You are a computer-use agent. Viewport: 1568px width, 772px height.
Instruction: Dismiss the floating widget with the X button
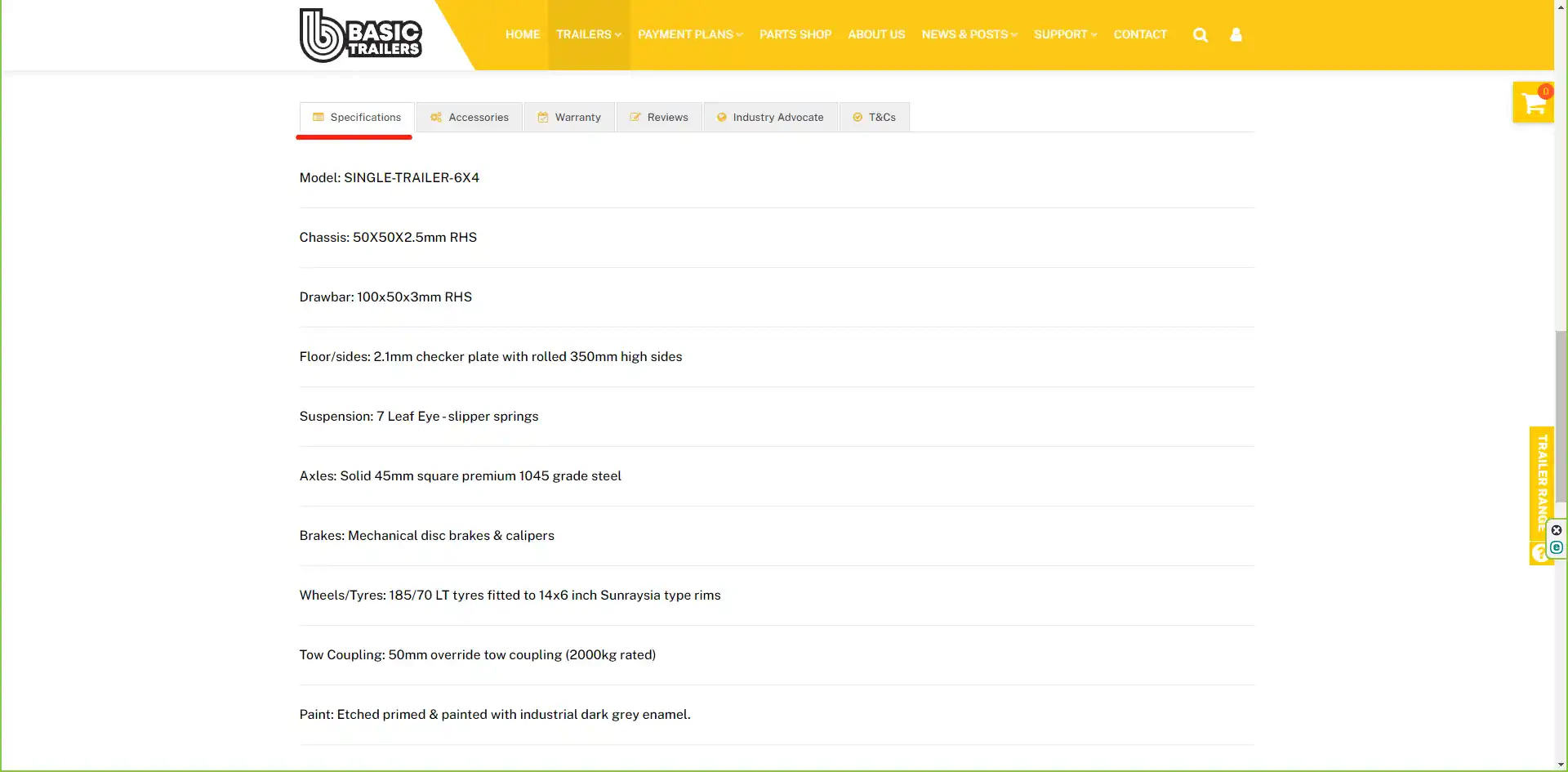(1557, 529)
